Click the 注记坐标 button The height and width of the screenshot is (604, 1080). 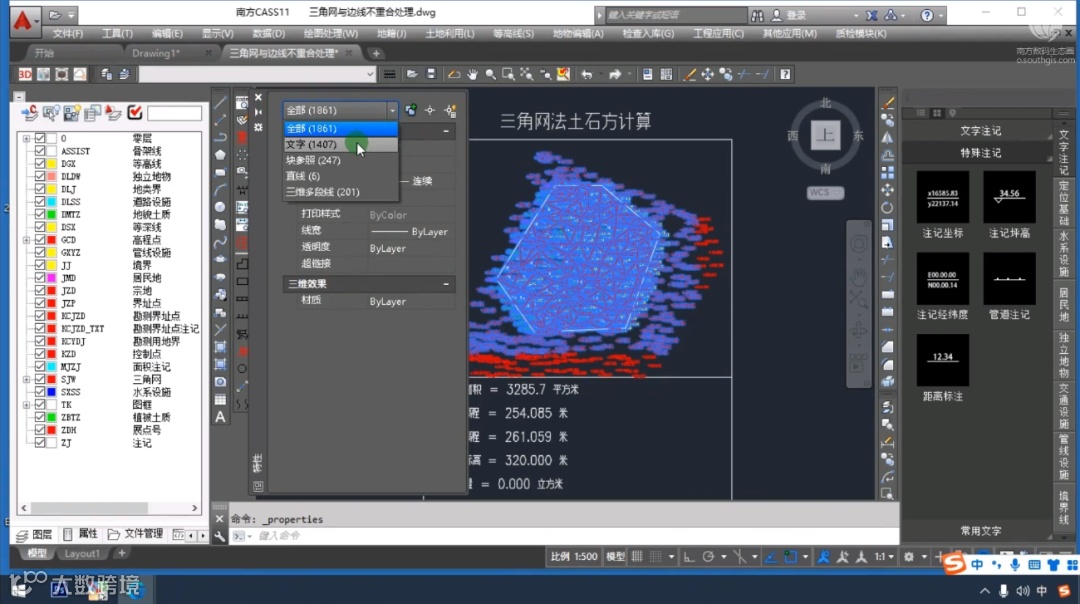coord(942,205)
